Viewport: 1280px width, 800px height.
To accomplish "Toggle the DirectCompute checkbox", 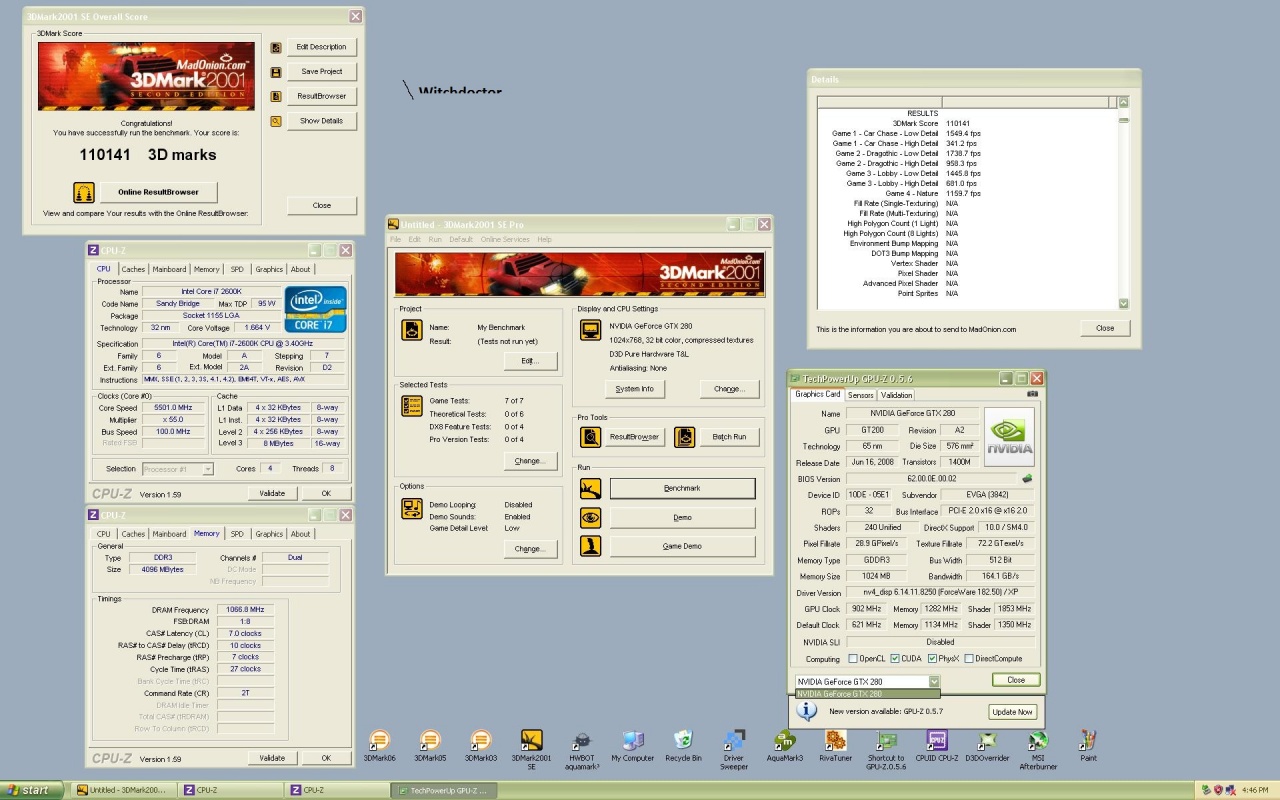I will click(x=968, y=659).
